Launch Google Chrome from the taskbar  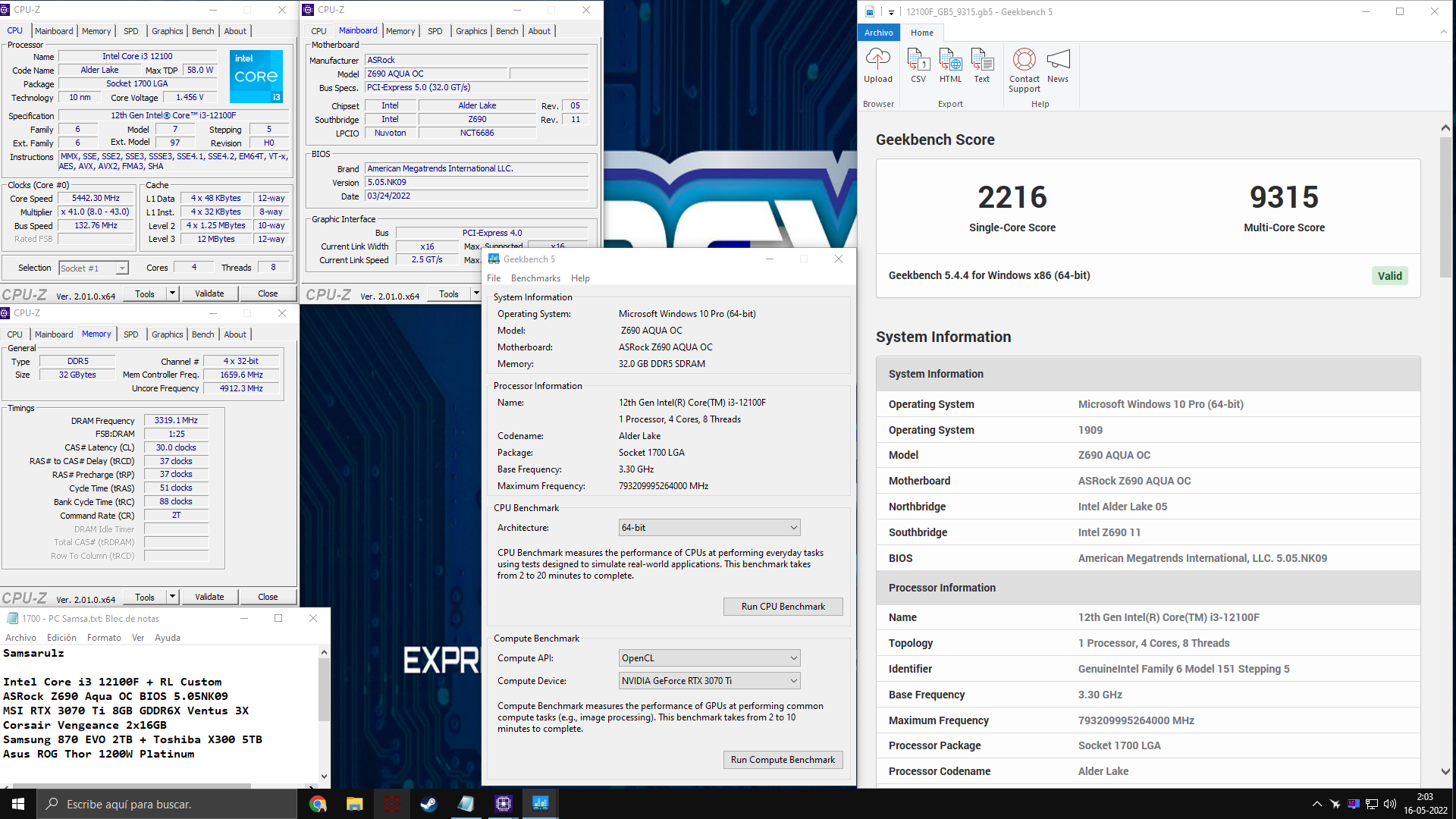point(318,804)
